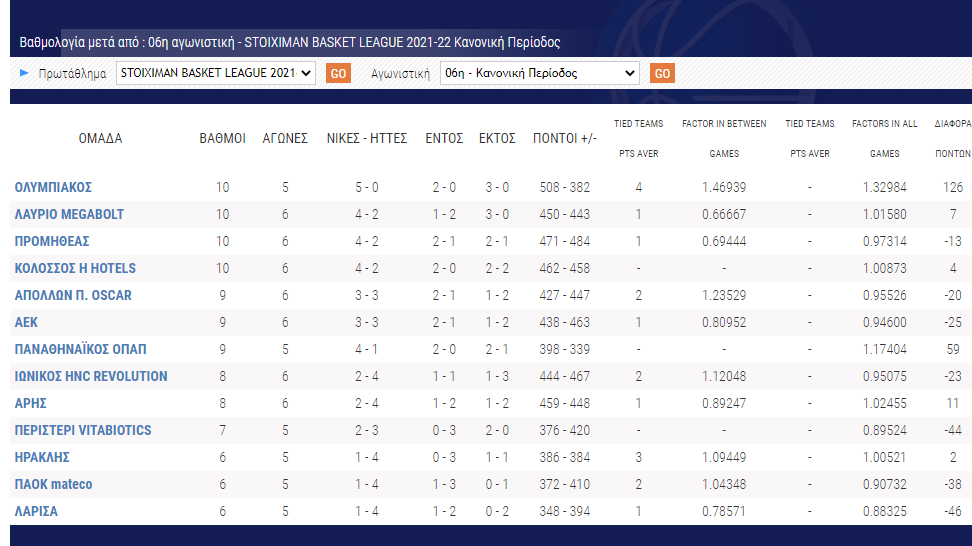Open ΗΡΑΚΛΗΣ team link

pyautogui.click(x=42, y=457)
